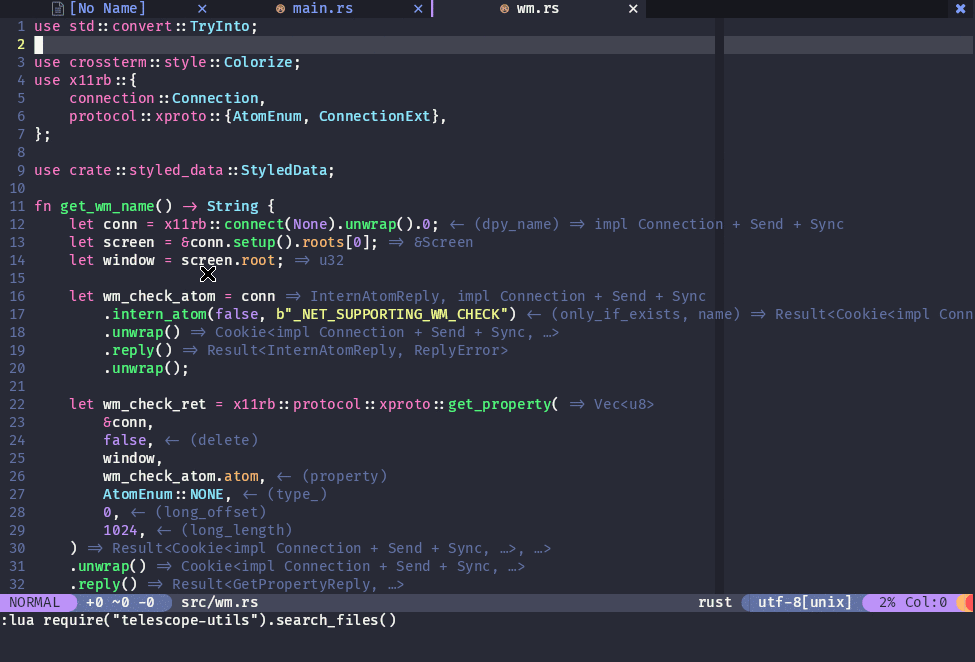Click the '(long_offset)' parameter hint
975x662 pixels.
click(211, 513)
